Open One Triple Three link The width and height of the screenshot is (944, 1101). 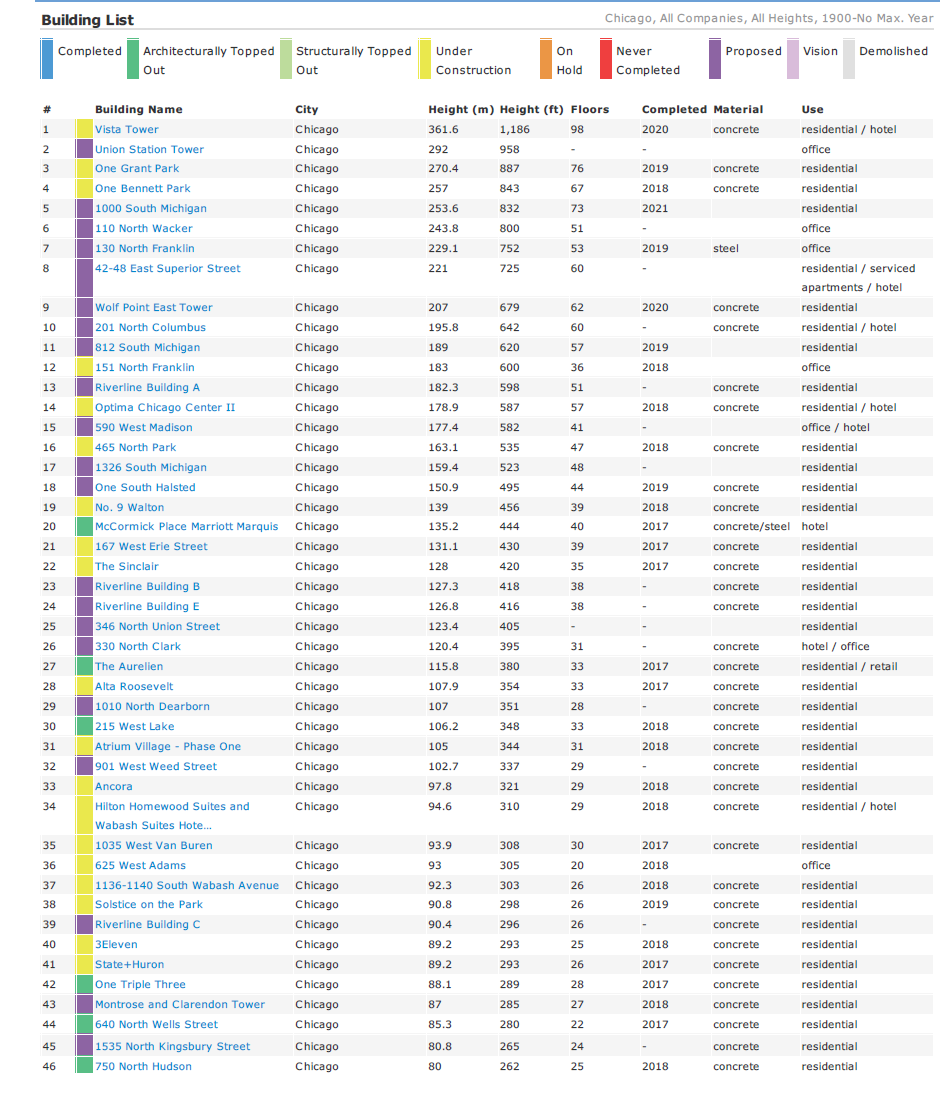coord(140,984)
